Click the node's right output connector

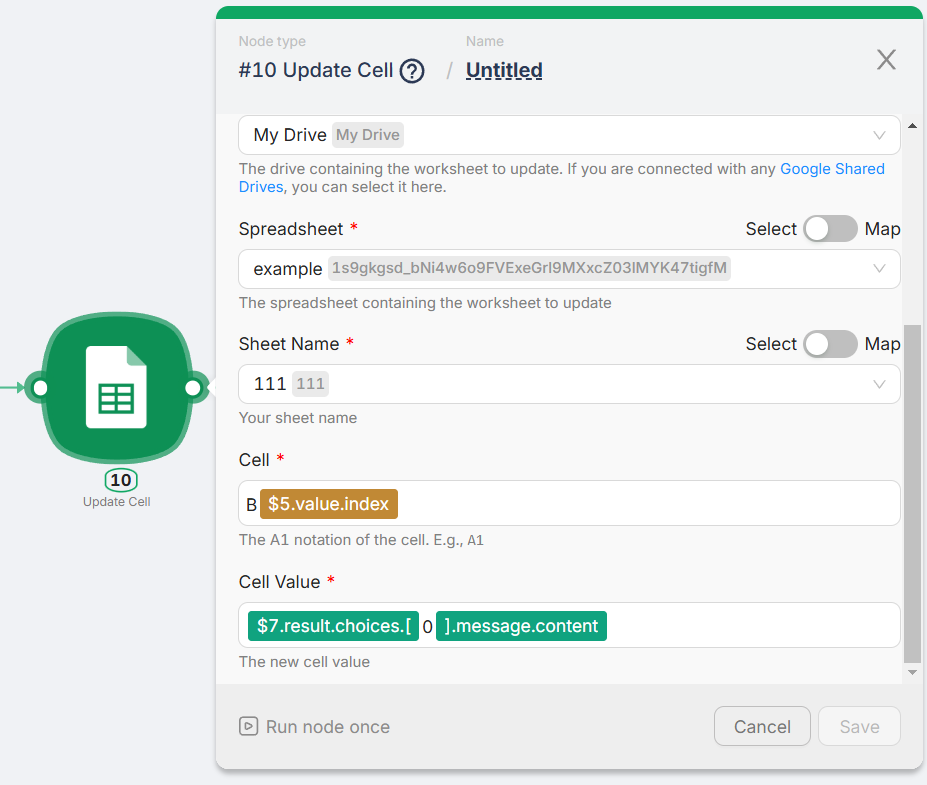point(193,387)
